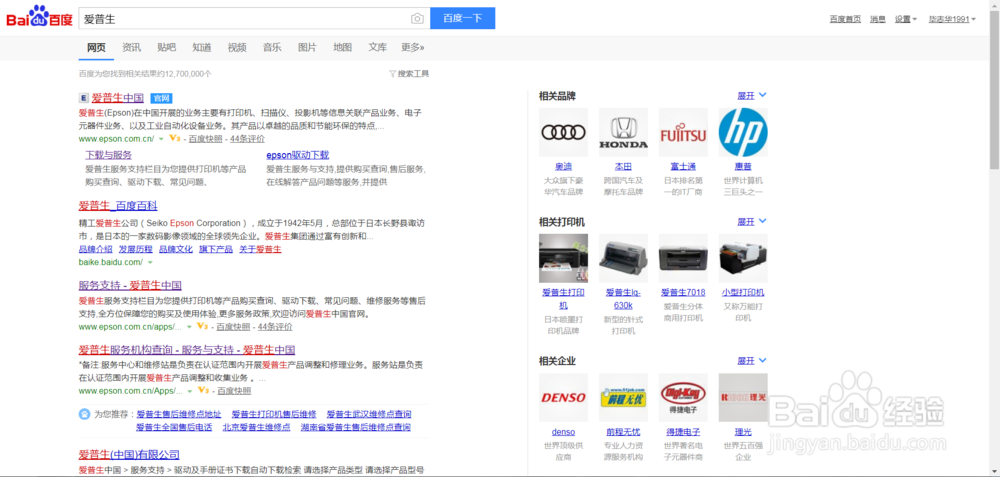Open the 惠普 brand link
The height and width of the screenshot is (477, 1000).
tap(743, 166)
